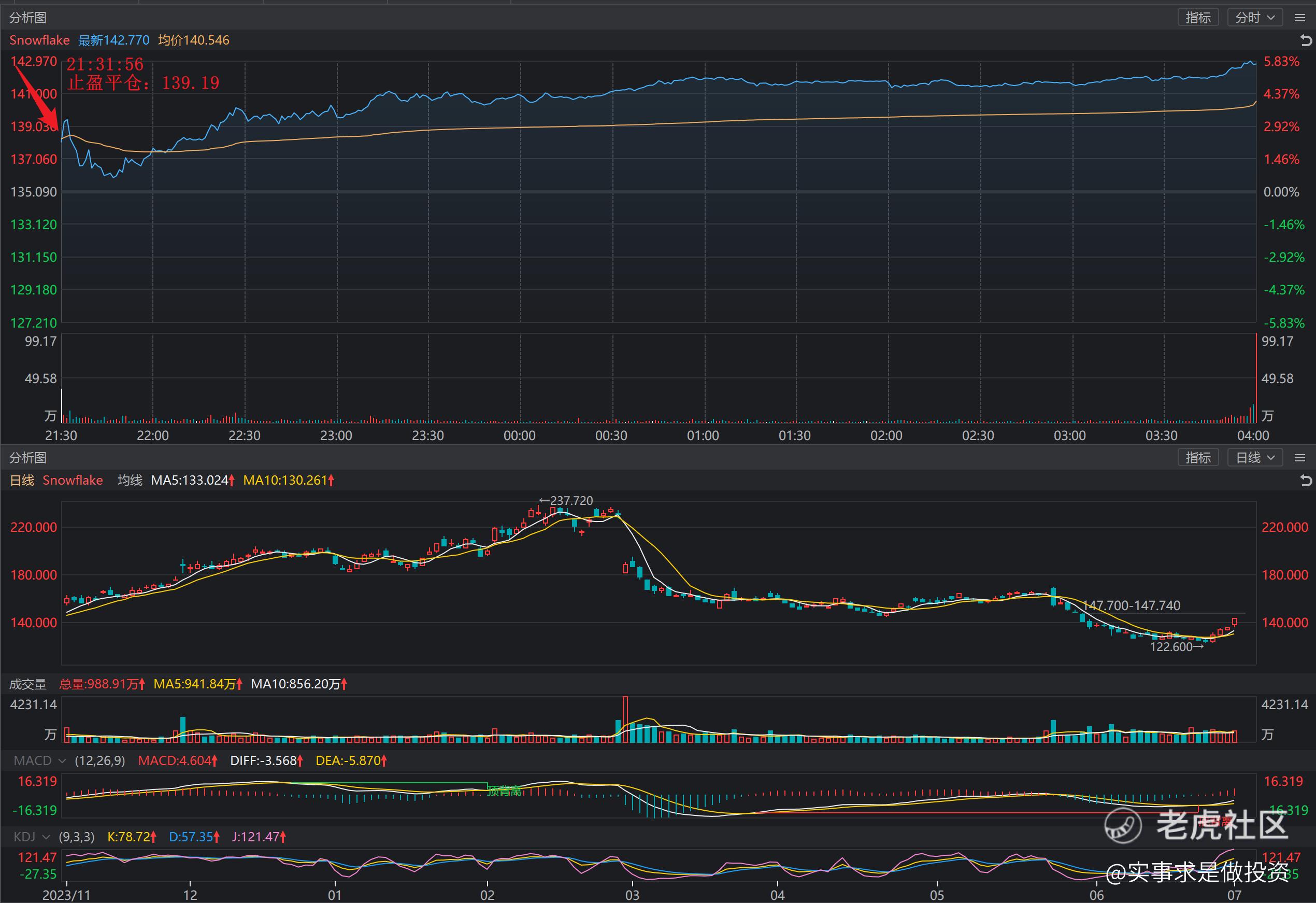Open the daily chart hamburger menu
The width and height of the screenshot is (1316, 903).
tap(1299, 458)
